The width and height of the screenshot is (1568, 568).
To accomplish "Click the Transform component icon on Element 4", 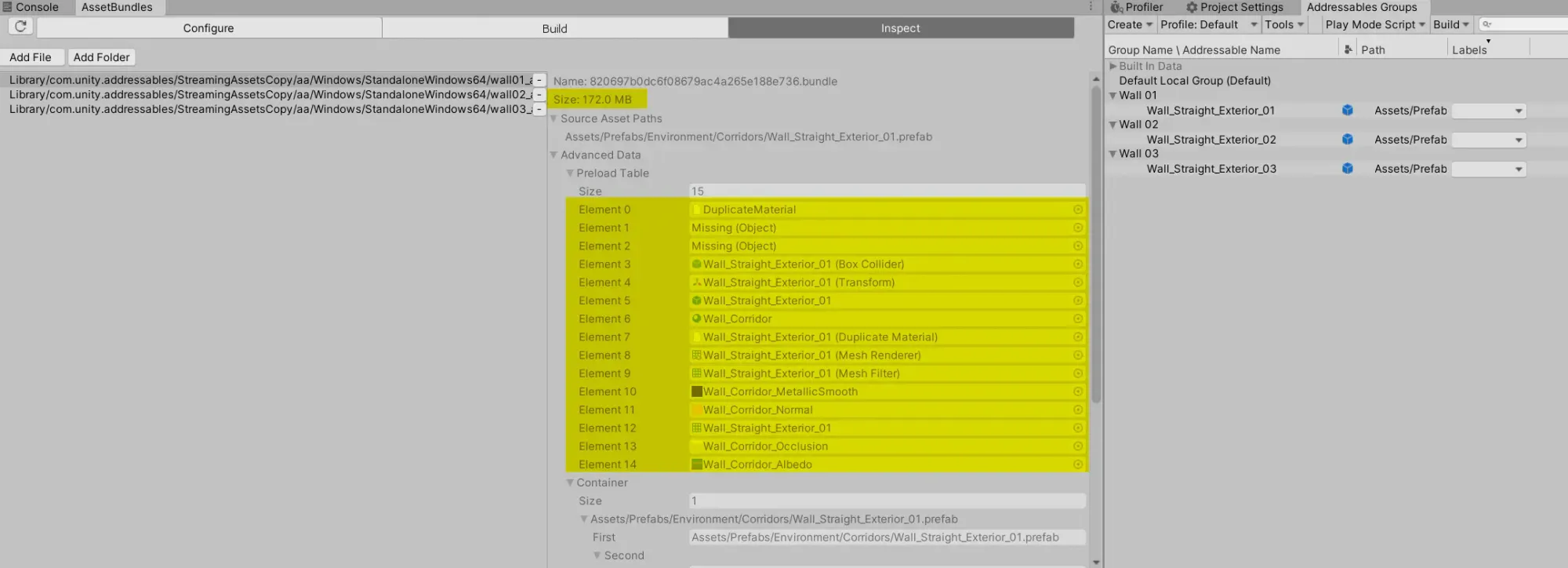I will point(696,282).
